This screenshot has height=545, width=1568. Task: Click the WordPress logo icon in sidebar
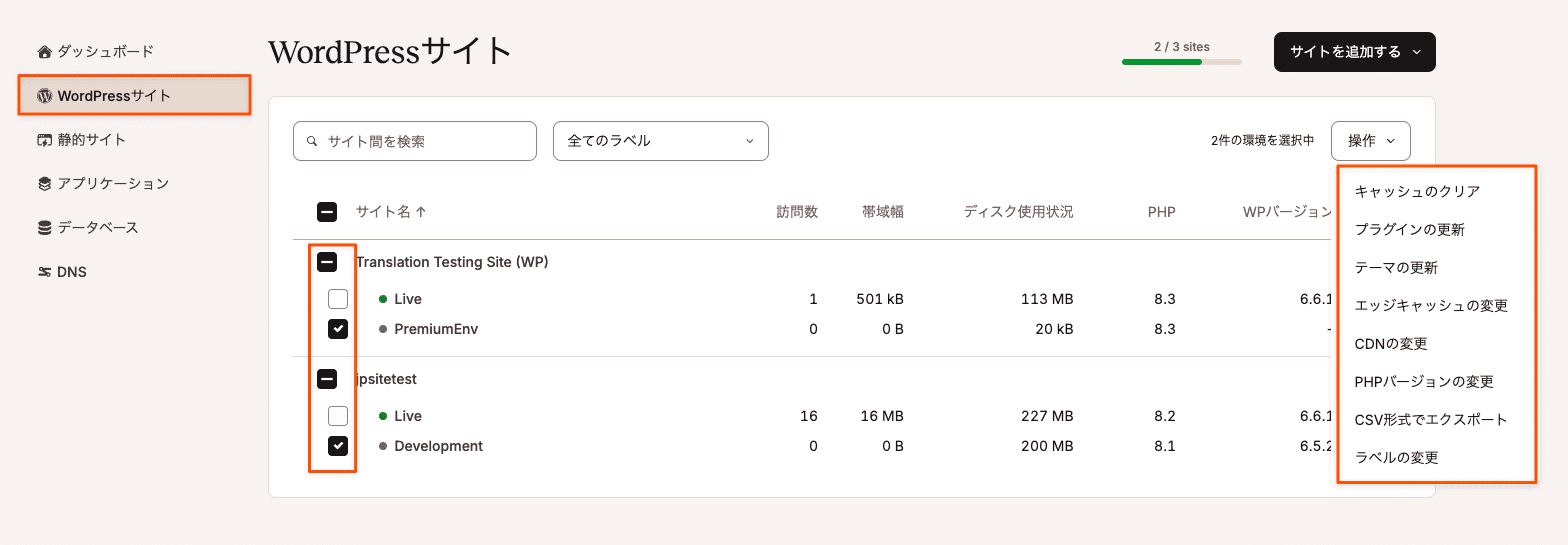(x=44, y=96)
